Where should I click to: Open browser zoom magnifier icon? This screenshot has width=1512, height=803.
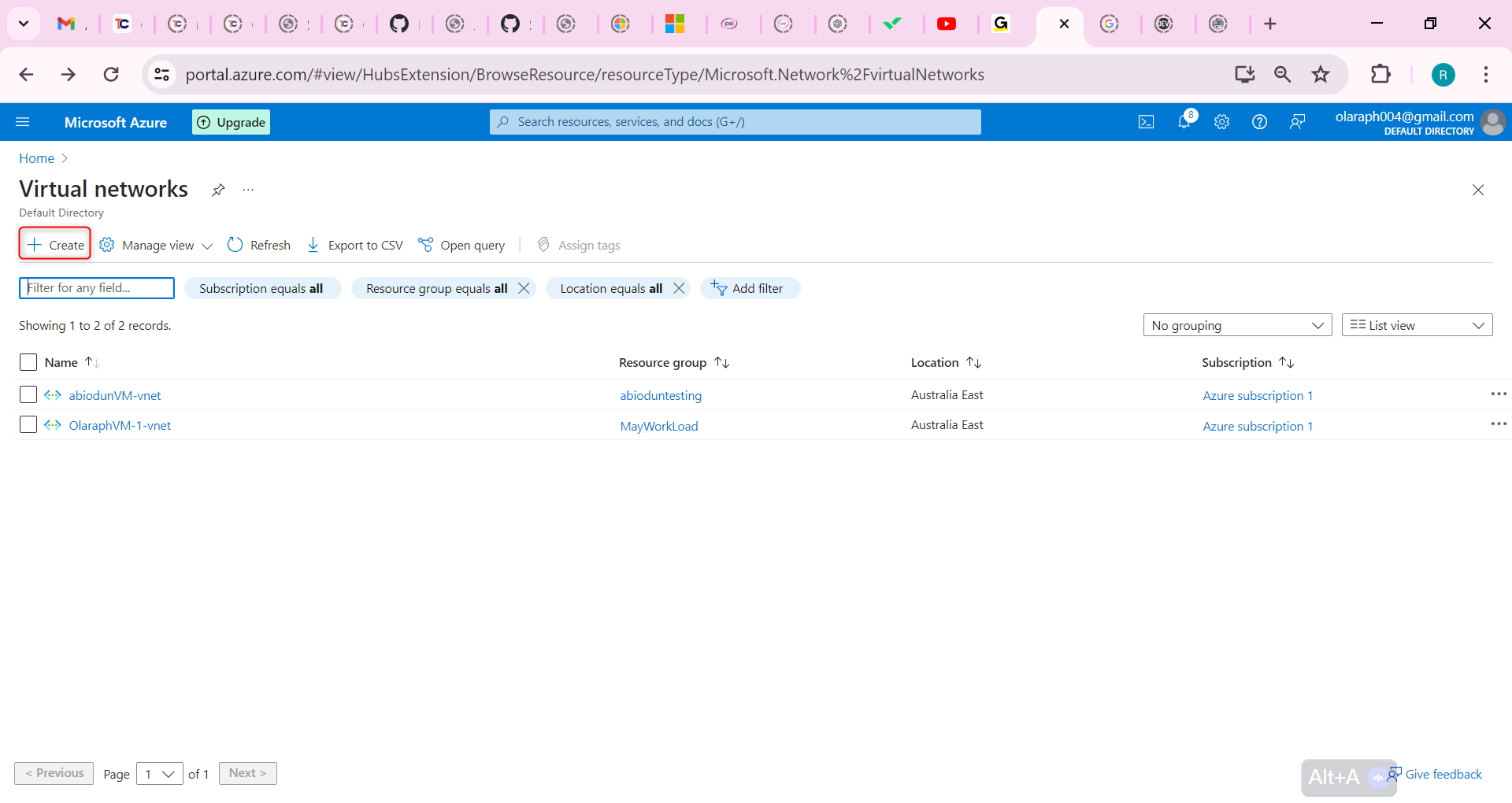click(x=1283, y=74)
